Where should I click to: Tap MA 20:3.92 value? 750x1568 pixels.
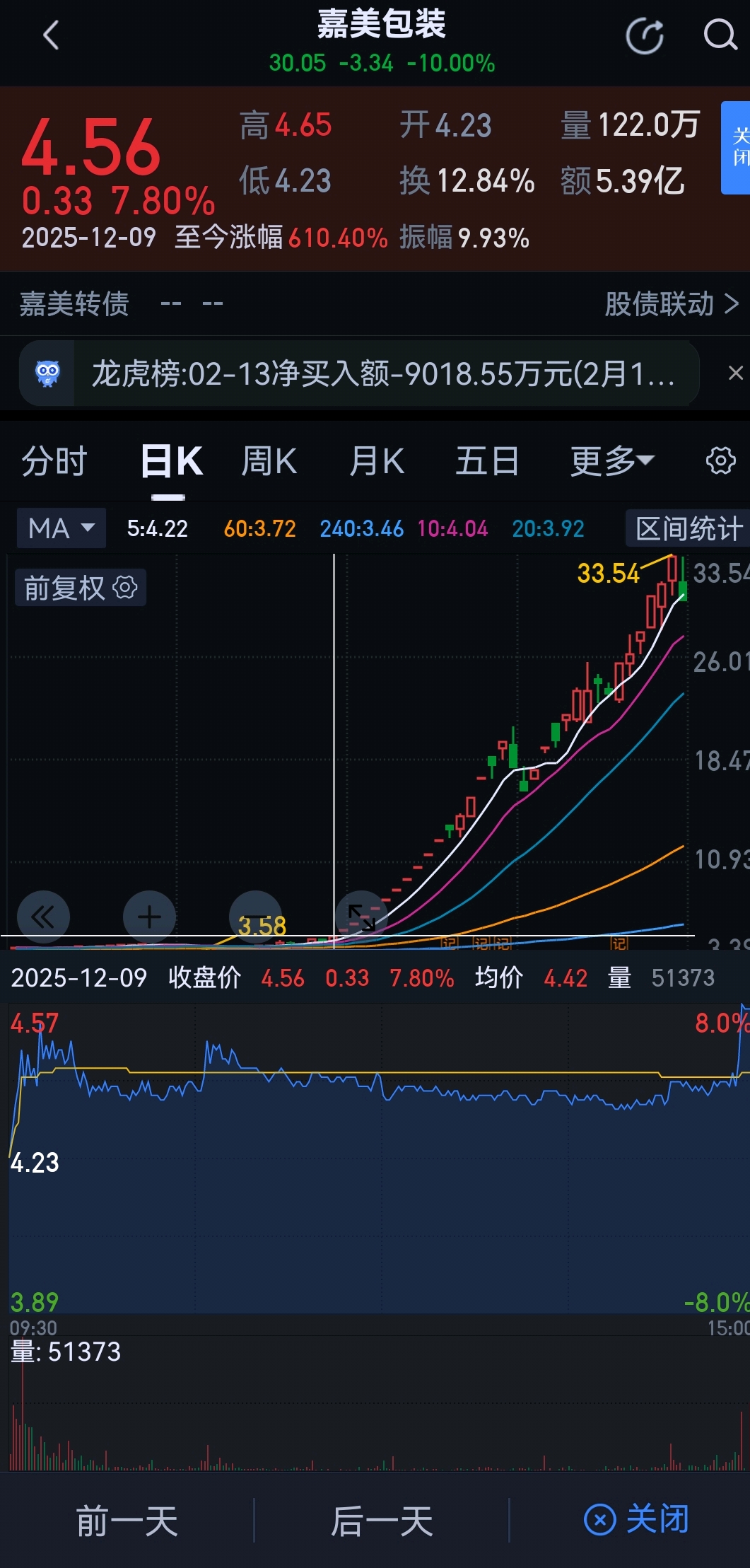pyautogui.click(x=548, y=528)
